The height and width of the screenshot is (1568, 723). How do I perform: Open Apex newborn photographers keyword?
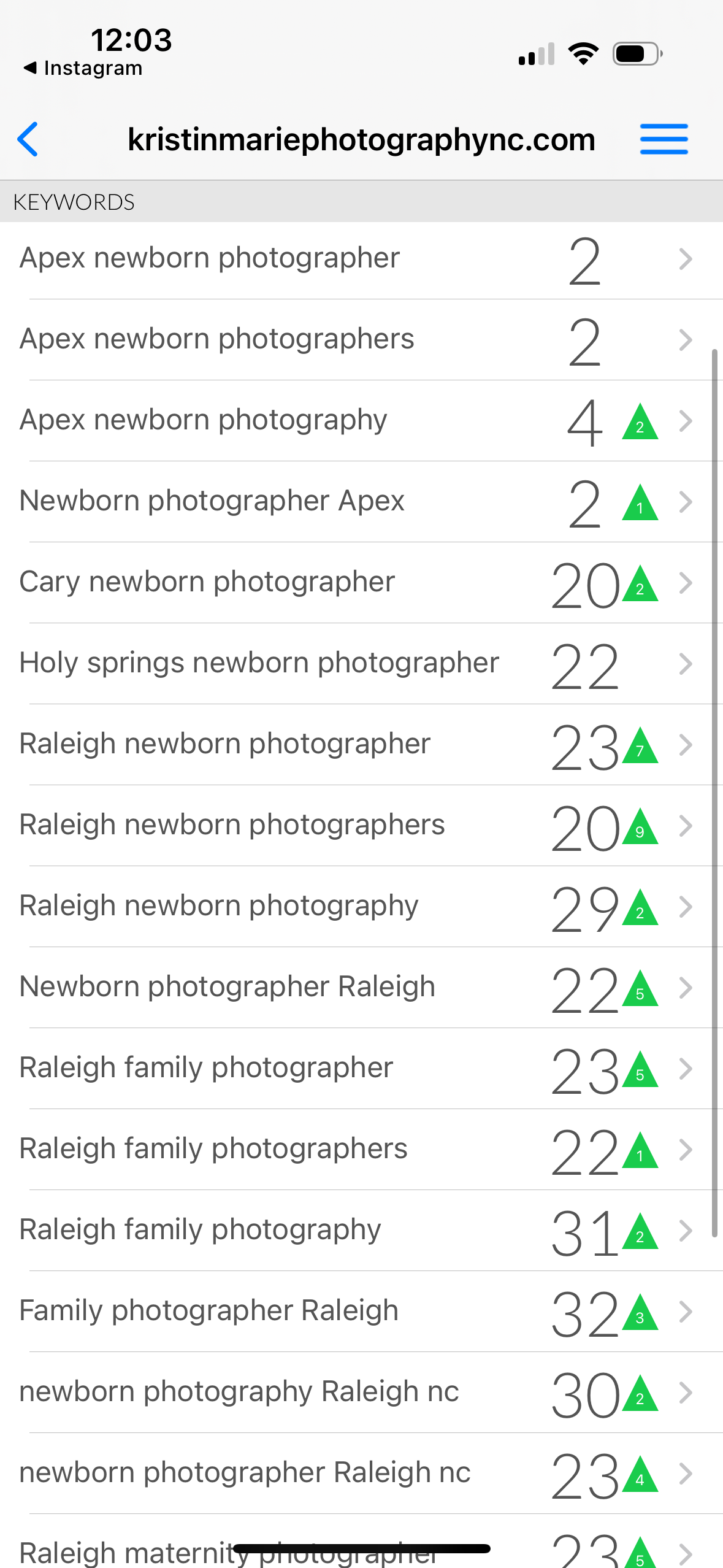click(x=217, y=339)
